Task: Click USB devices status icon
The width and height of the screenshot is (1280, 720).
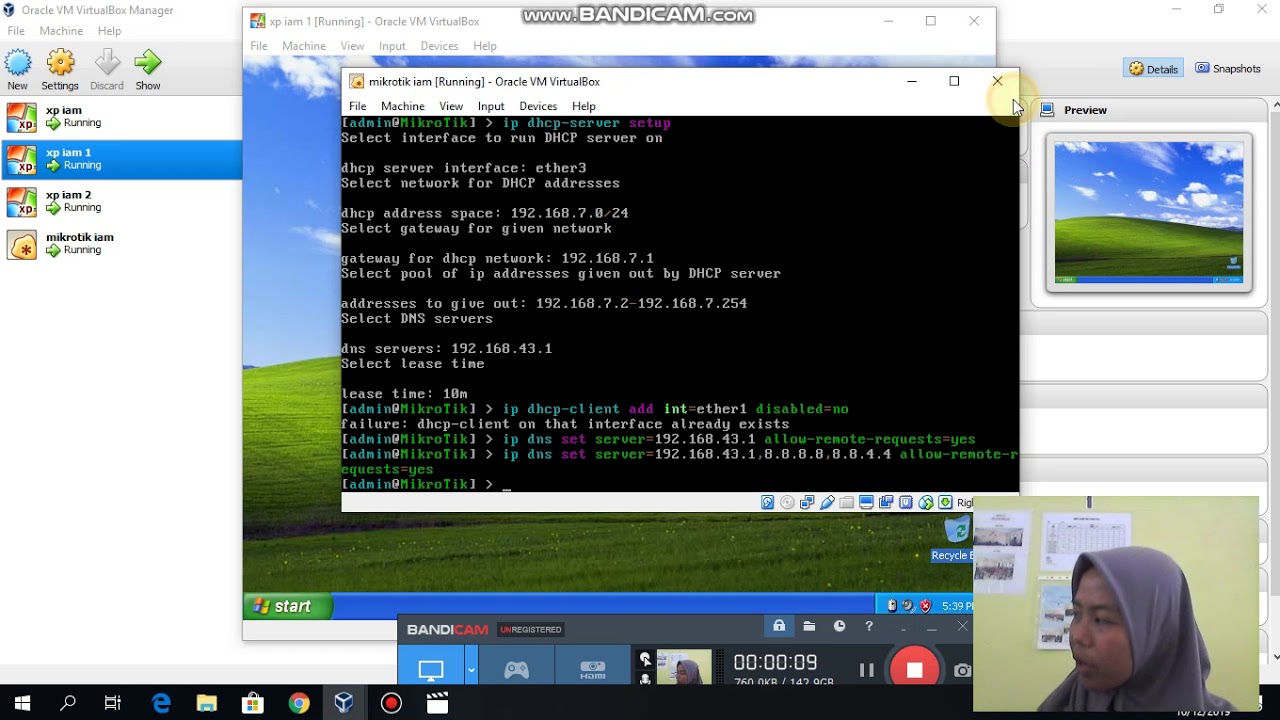Action: (x=827, y=503)
